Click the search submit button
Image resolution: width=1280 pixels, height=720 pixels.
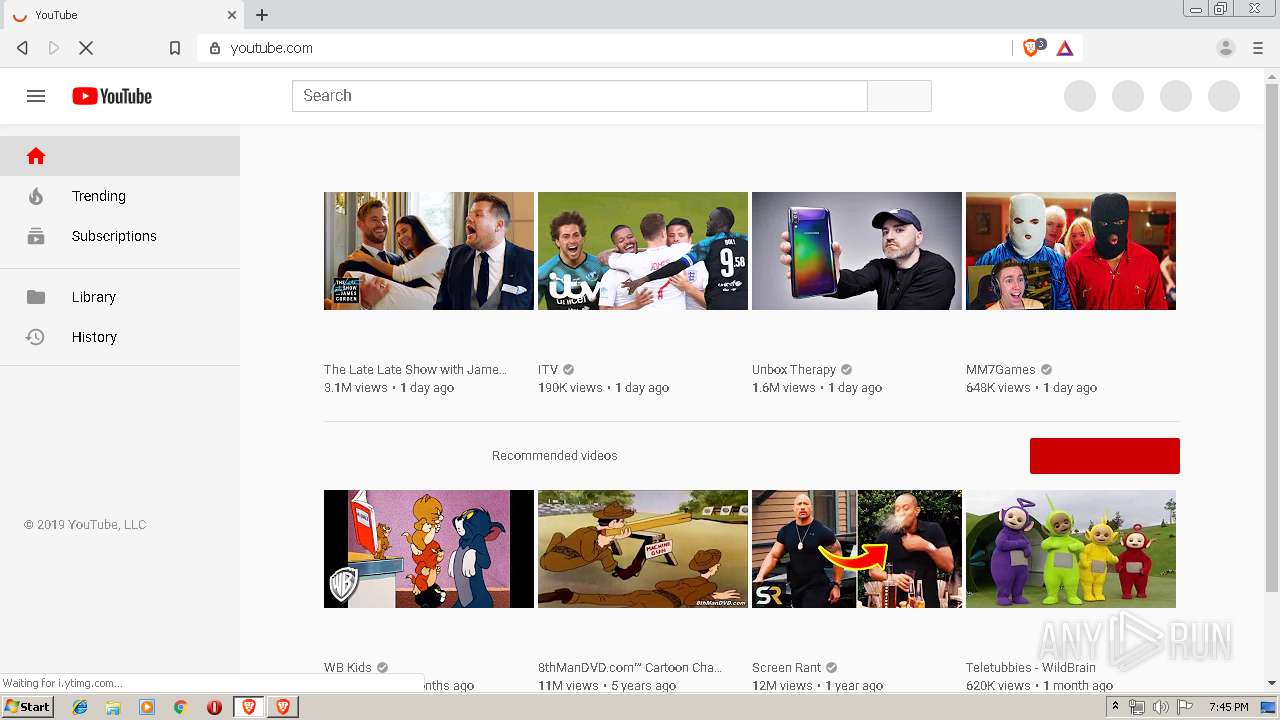[899, 96]
